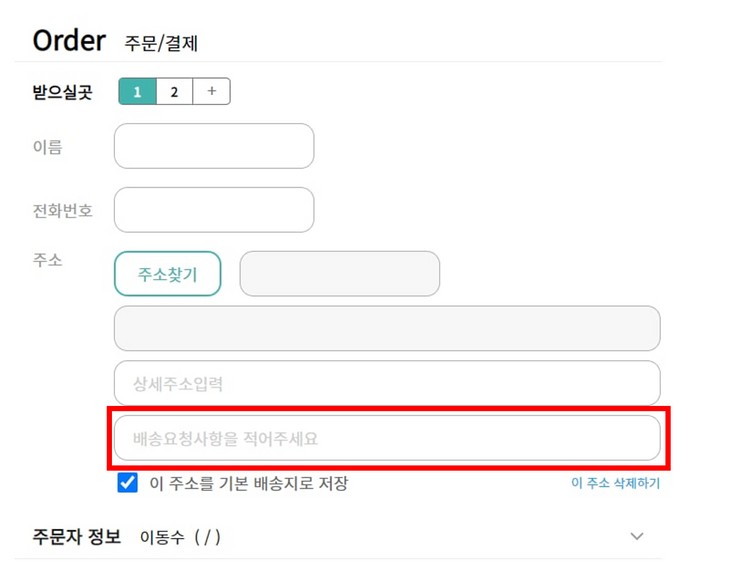750x571 pixels.
Task: Click the 주문/결제 subtitle text
Action: click(162, 44)
